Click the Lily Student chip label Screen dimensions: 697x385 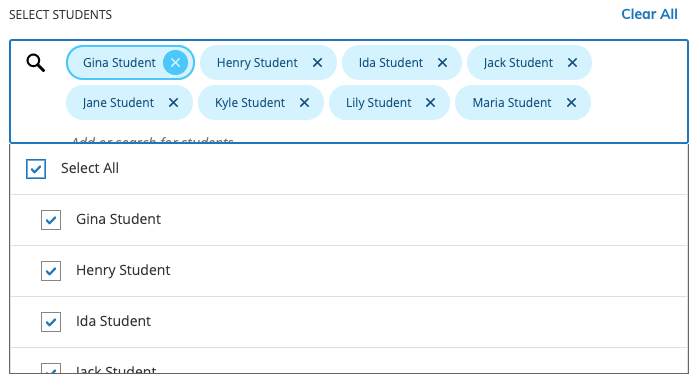(379, 103)
